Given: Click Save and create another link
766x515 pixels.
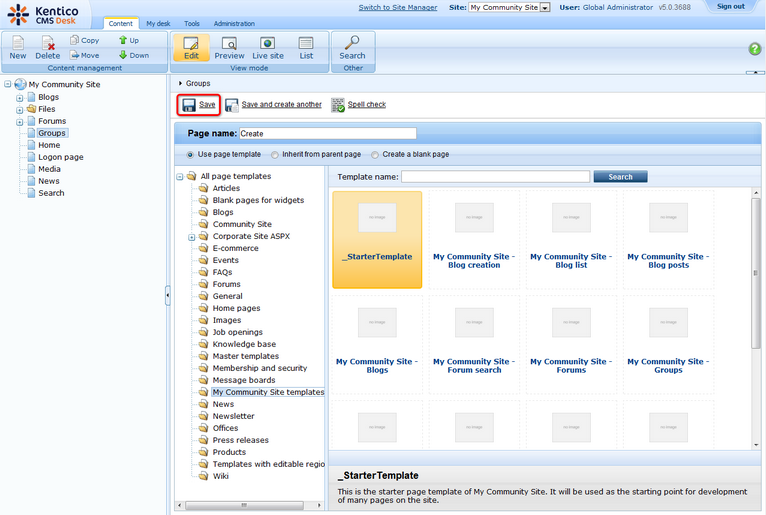Looking at the screenshot, I should pos(281,105).
